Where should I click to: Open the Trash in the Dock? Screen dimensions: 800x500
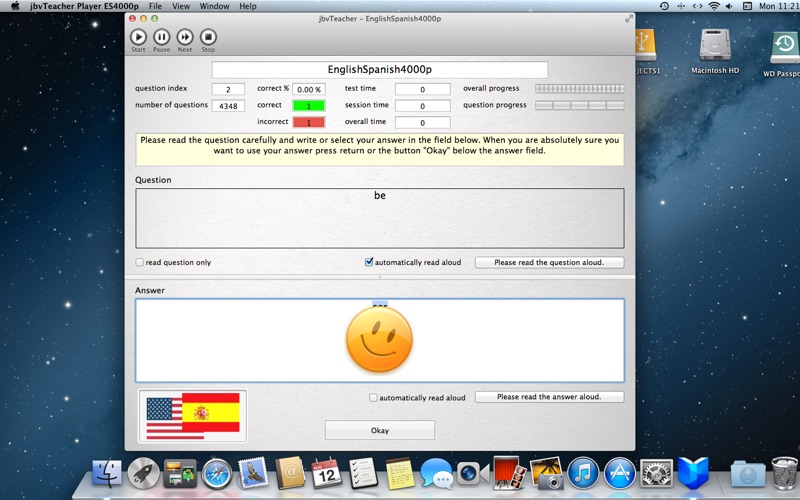(x=784, y=474)
